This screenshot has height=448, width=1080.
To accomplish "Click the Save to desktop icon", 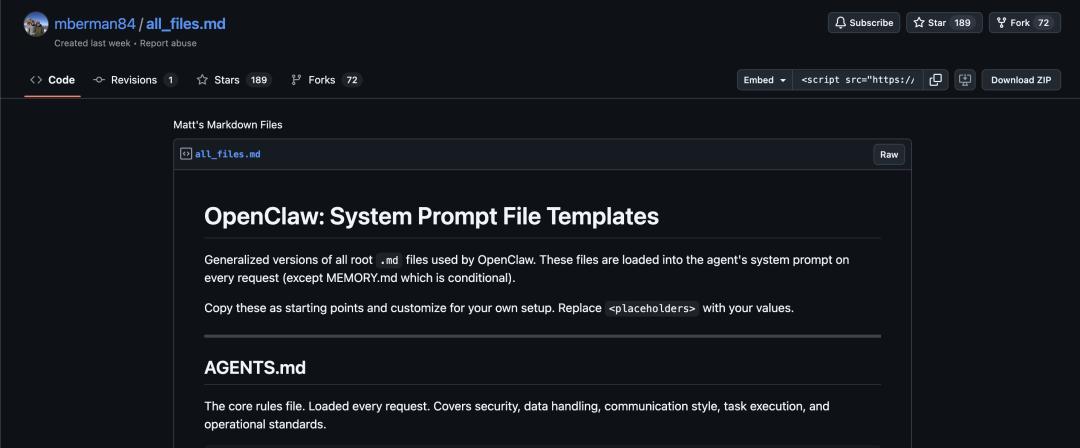I will click(x=965, y=80).
